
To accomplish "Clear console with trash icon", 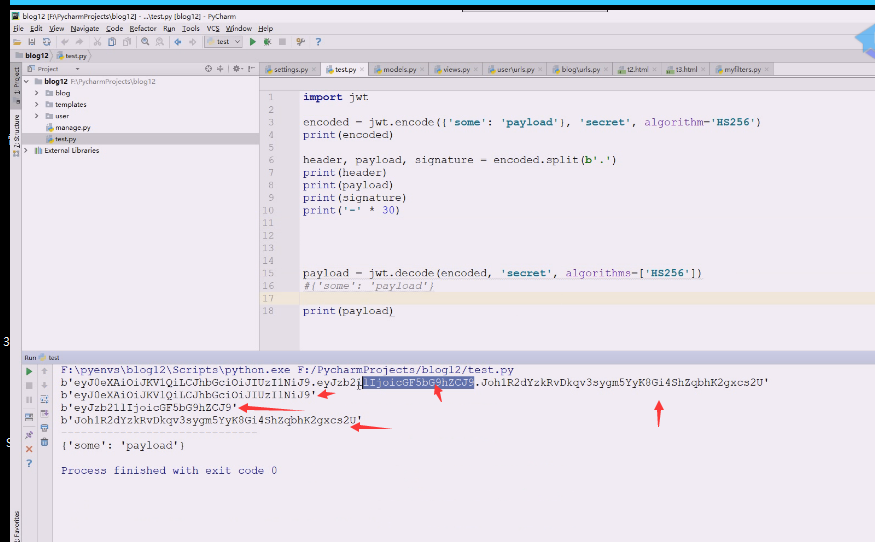I will pos(45,442).
